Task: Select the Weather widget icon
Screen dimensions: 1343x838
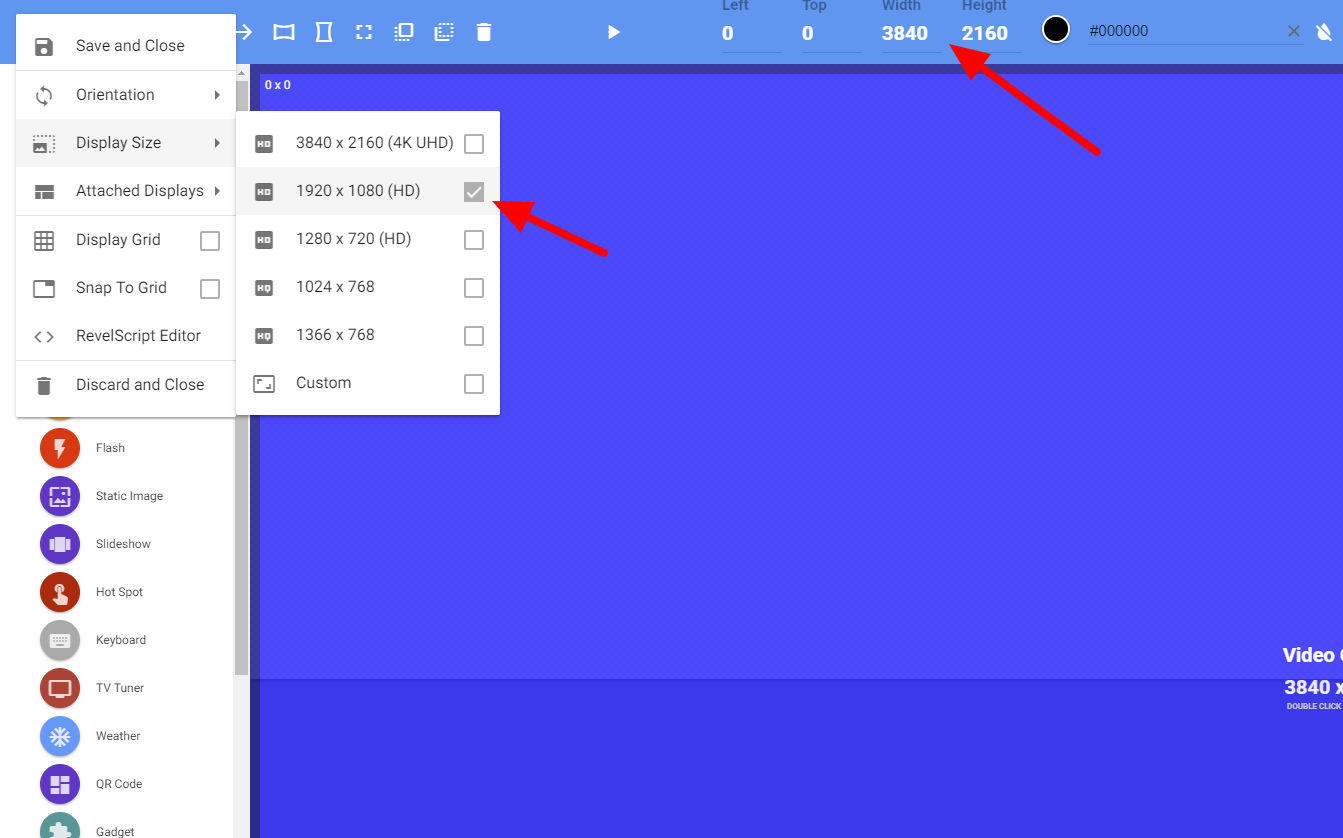Action: (x=59, y=735)
